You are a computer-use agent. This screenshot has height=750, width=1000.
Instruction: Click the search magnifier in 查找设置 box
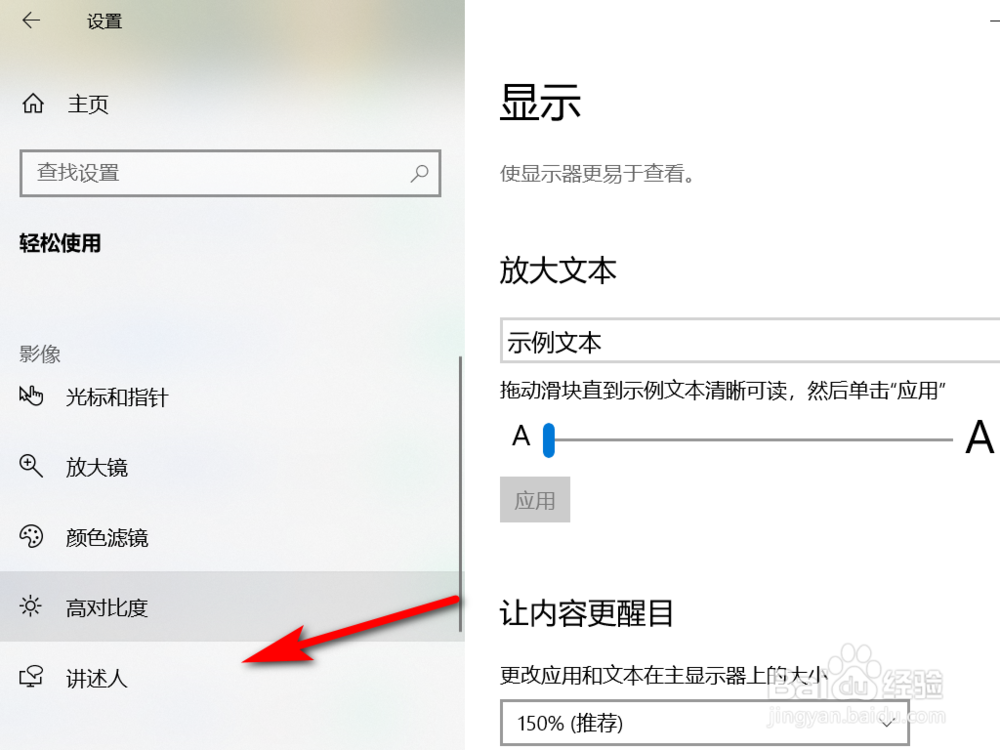pos(420,173)
